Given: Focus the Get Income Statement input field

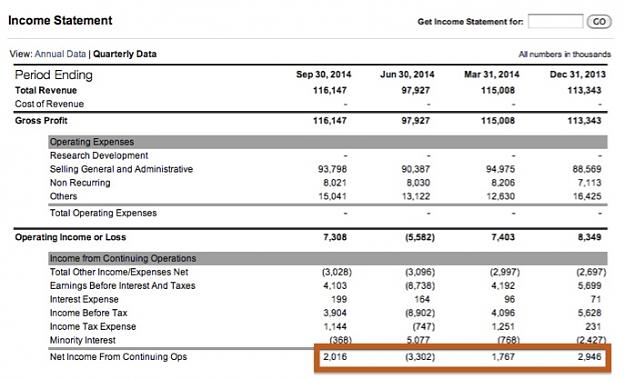Looking at the screenshot, I should pyautogui.click(x=556, y=21).
